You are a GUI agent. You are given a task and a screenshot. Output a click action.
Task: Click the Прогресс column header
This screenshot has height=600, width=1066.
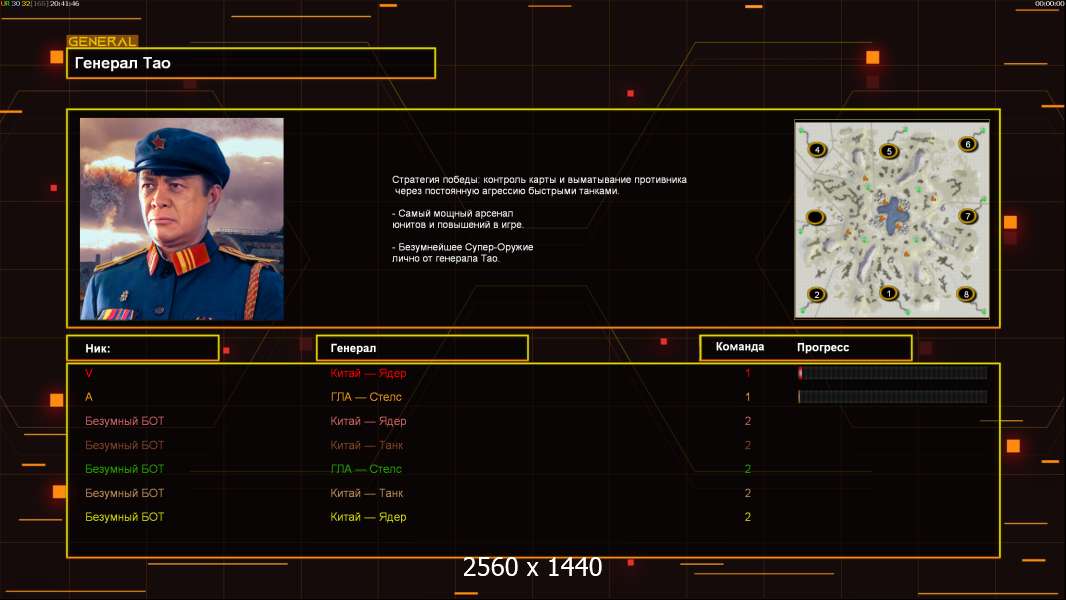pyautogui.click(x=823, y=347)
